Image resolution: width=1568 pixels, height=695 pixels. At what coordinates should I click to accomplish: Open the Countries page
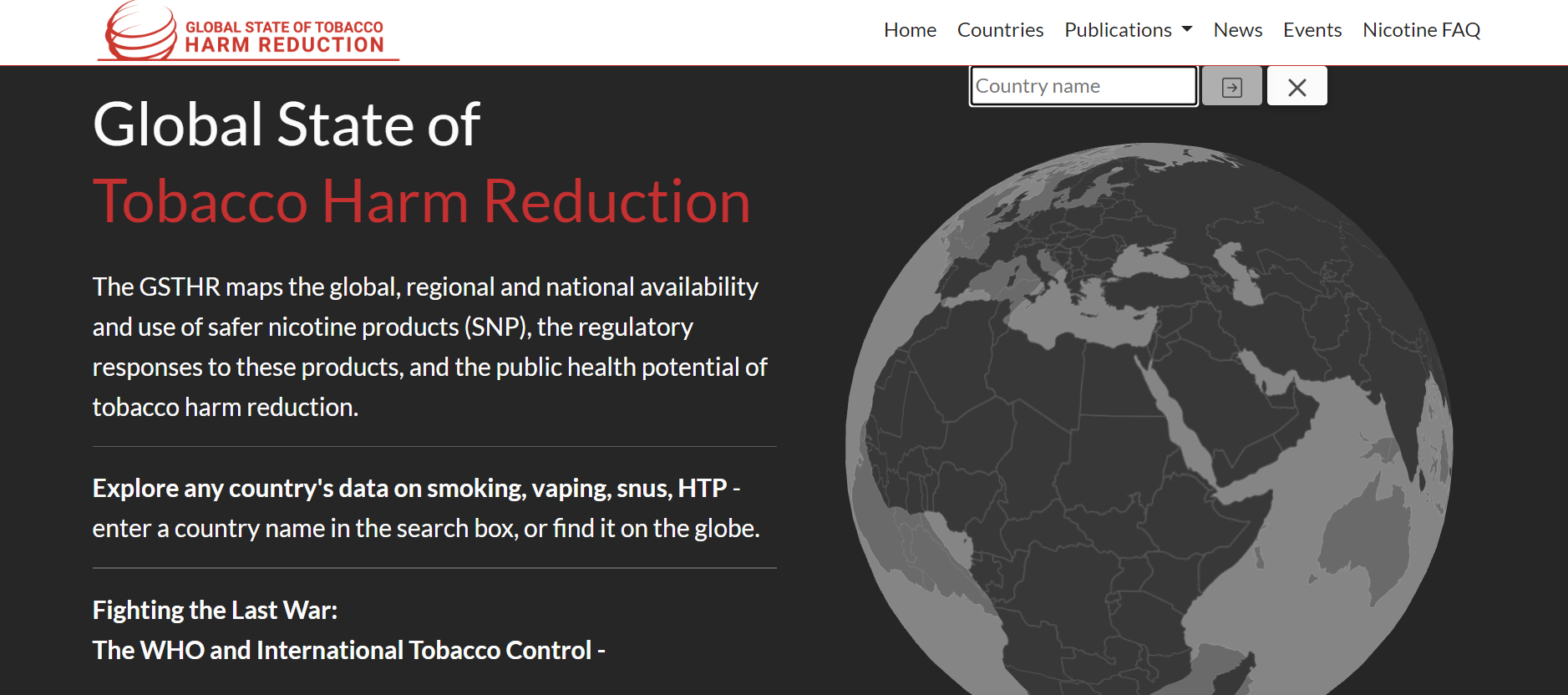point(1000,30)
